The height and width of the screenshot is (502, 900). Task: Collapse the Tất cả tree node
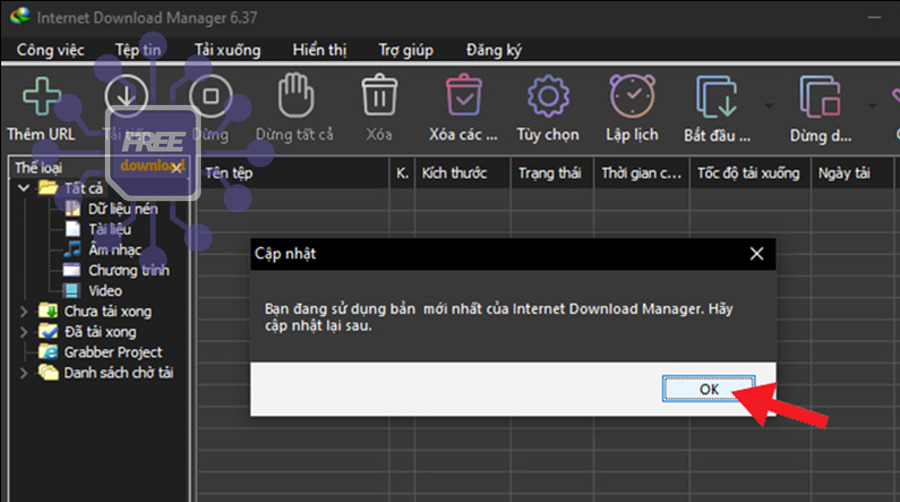tap(24, 188)
